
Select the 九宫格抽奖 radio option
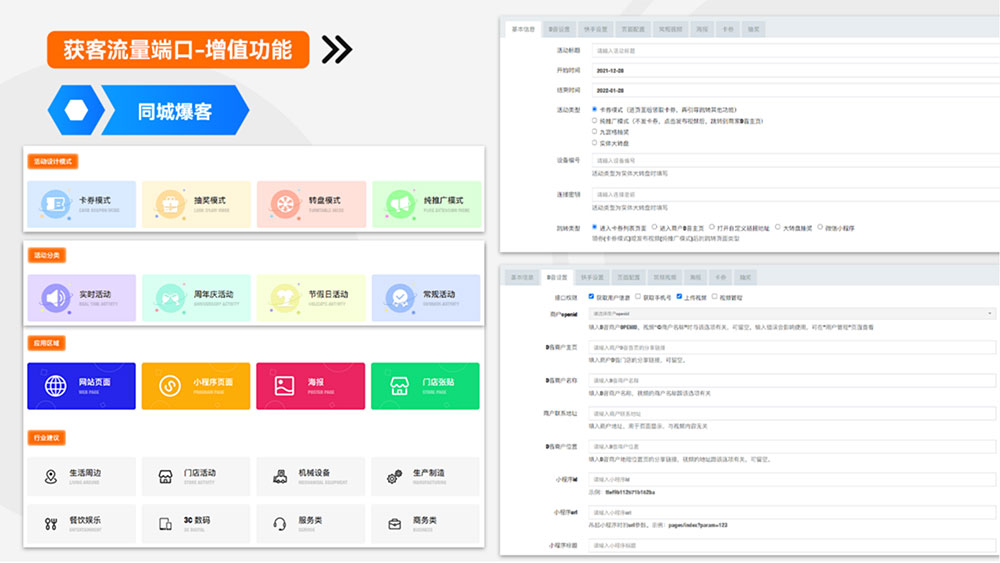[595, 131]
